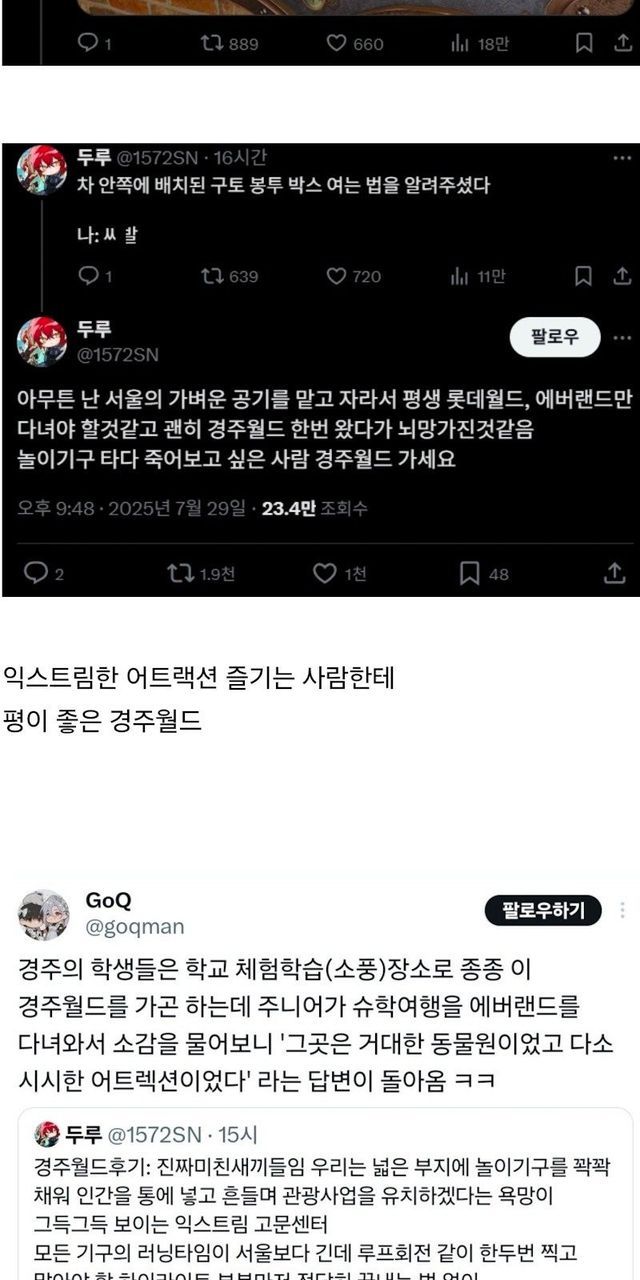The height and width of the screenshot is (1280, 640).
Task: Like the top tweet with 660 hearts
Action: [x=355, y=43]
